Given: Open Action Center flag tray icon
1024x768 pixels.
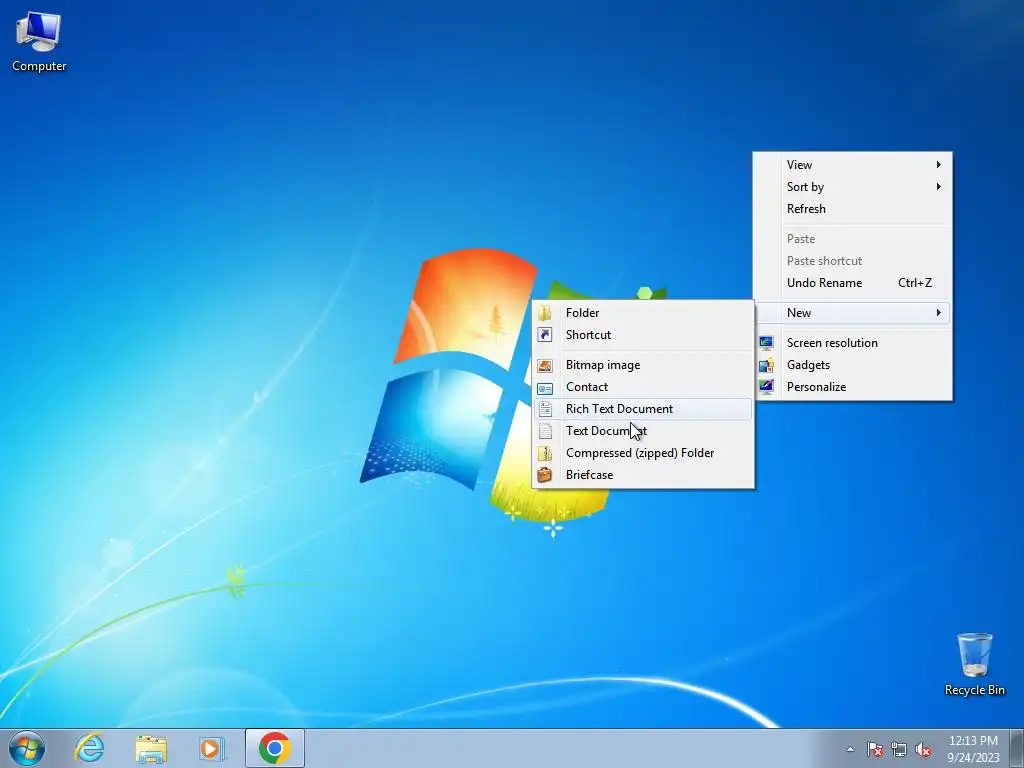Looking at the screenshot, I should click(x=874, y=749).
